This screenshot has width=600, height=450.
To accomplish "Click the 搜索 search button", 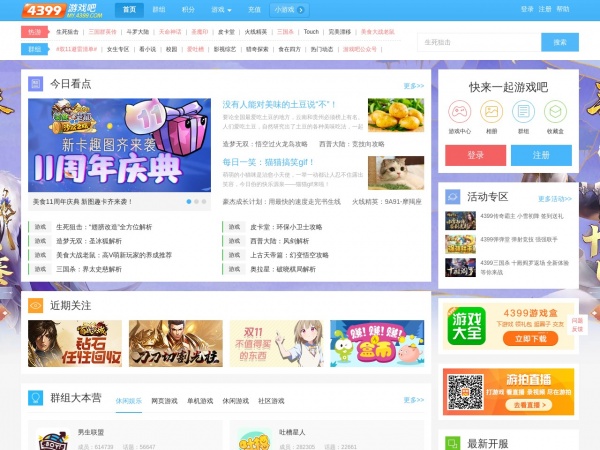I will [560, 42].
